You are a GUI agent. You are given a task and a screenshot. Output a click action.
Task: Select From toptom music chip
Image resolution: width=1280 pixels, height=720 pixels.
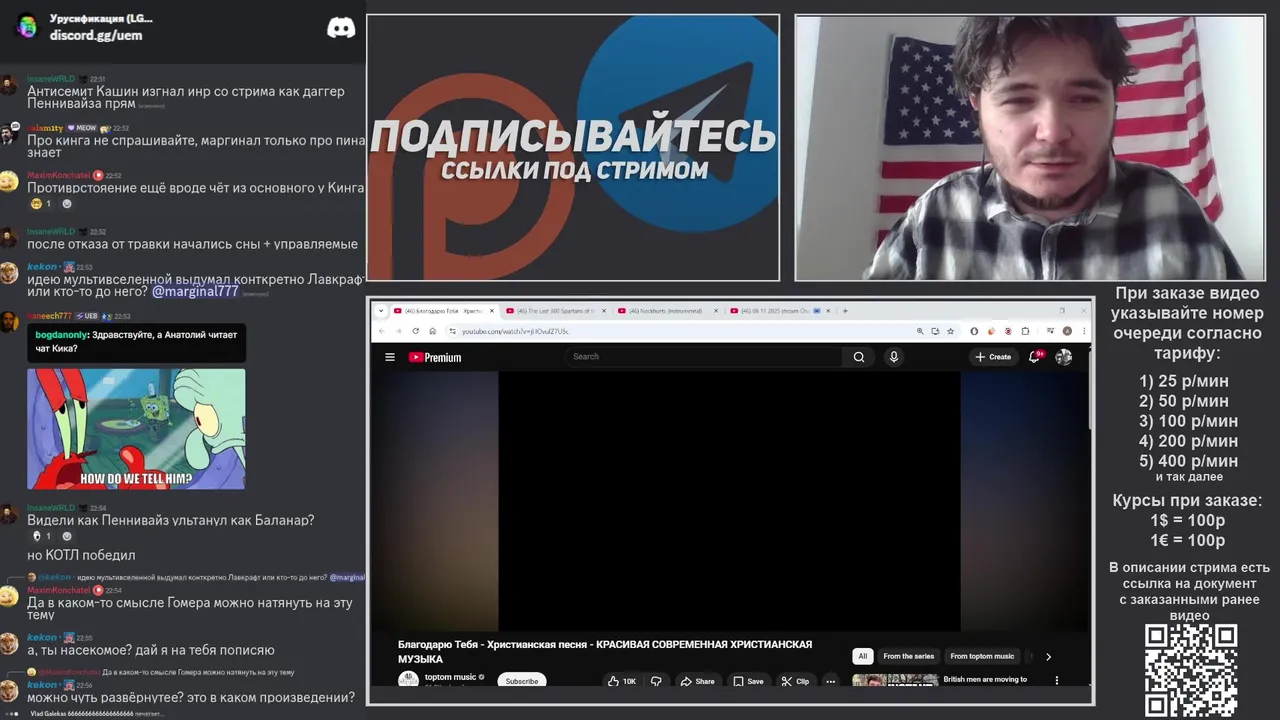tap(982, 657)
